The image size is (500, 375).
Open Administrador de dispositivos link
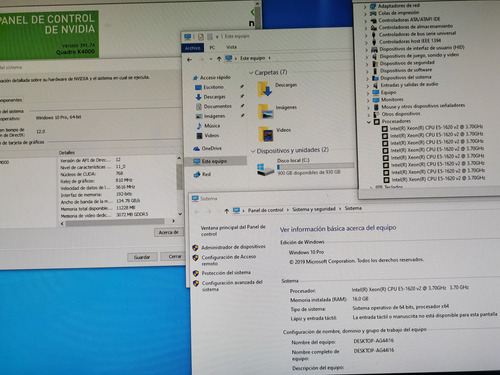pyautogui.click(x=233, y=247)
